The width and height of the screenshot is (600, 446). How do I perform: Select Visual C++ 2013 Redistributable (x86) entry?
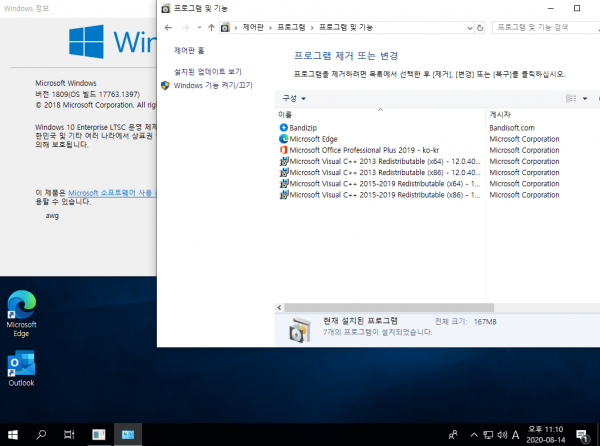point(385,172)
